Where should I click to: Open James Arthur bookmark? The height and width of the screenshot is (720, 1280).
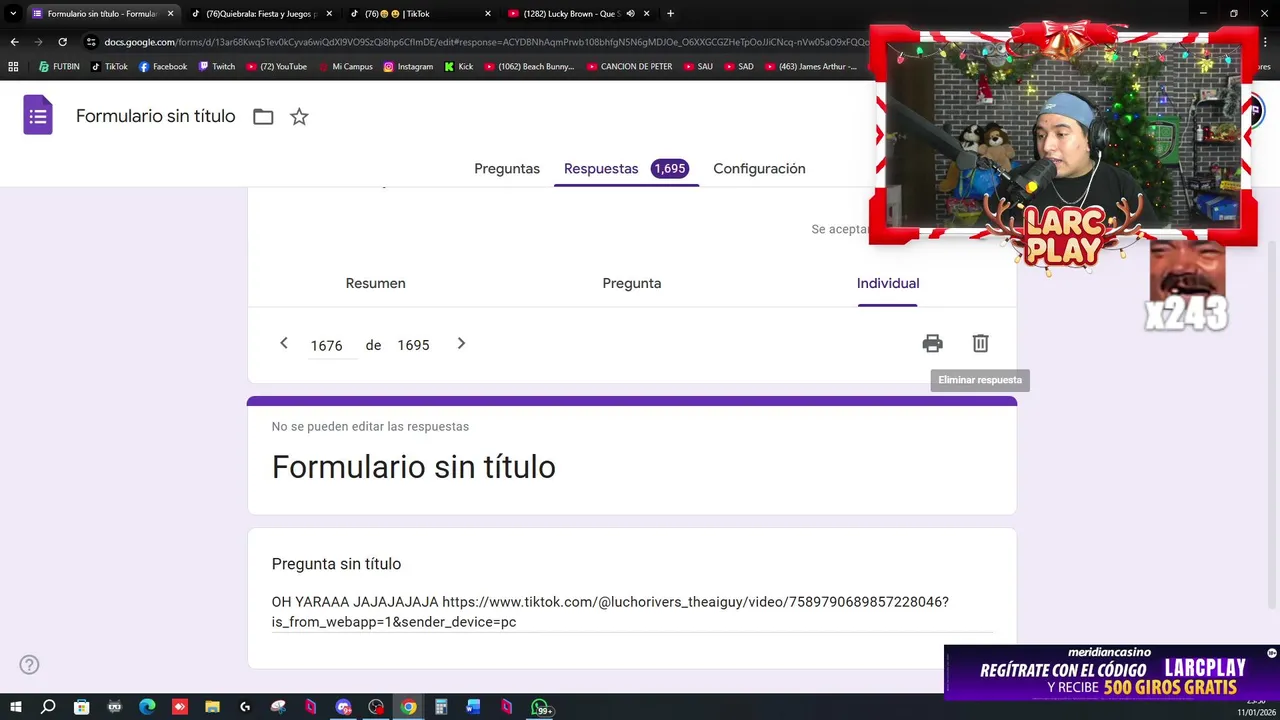click(810, 67)
